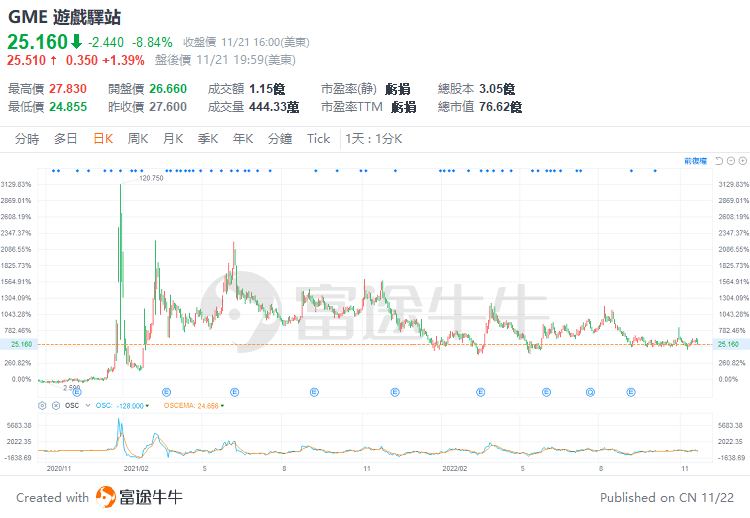Zoom in the chart with plus icon

point(743,161)
